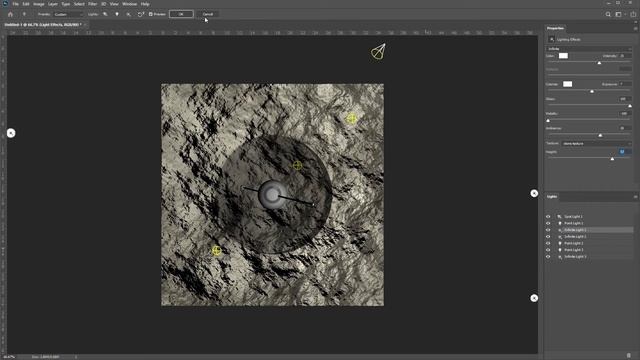Click the Intensity value field
Viewport: 640px width, 360px height.
[x=625, y=56]
